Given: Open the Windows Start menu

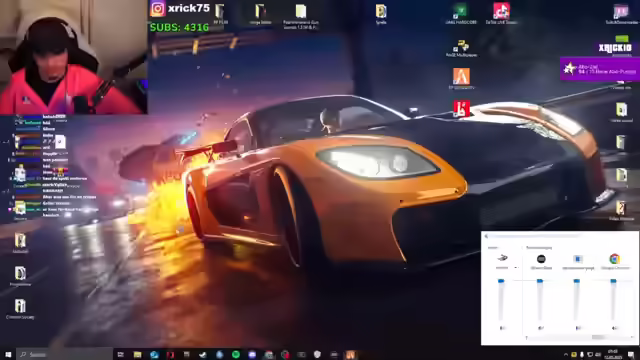Looking at the screenshot, I should point(8,354).
